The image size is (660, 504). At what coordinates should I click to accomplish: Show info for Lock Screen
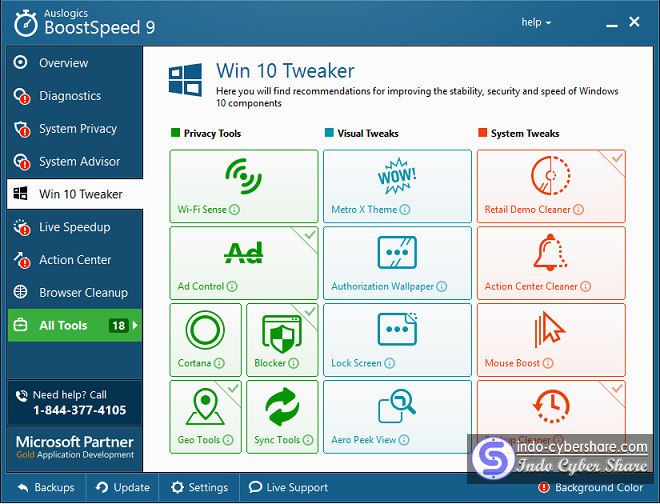390,363
